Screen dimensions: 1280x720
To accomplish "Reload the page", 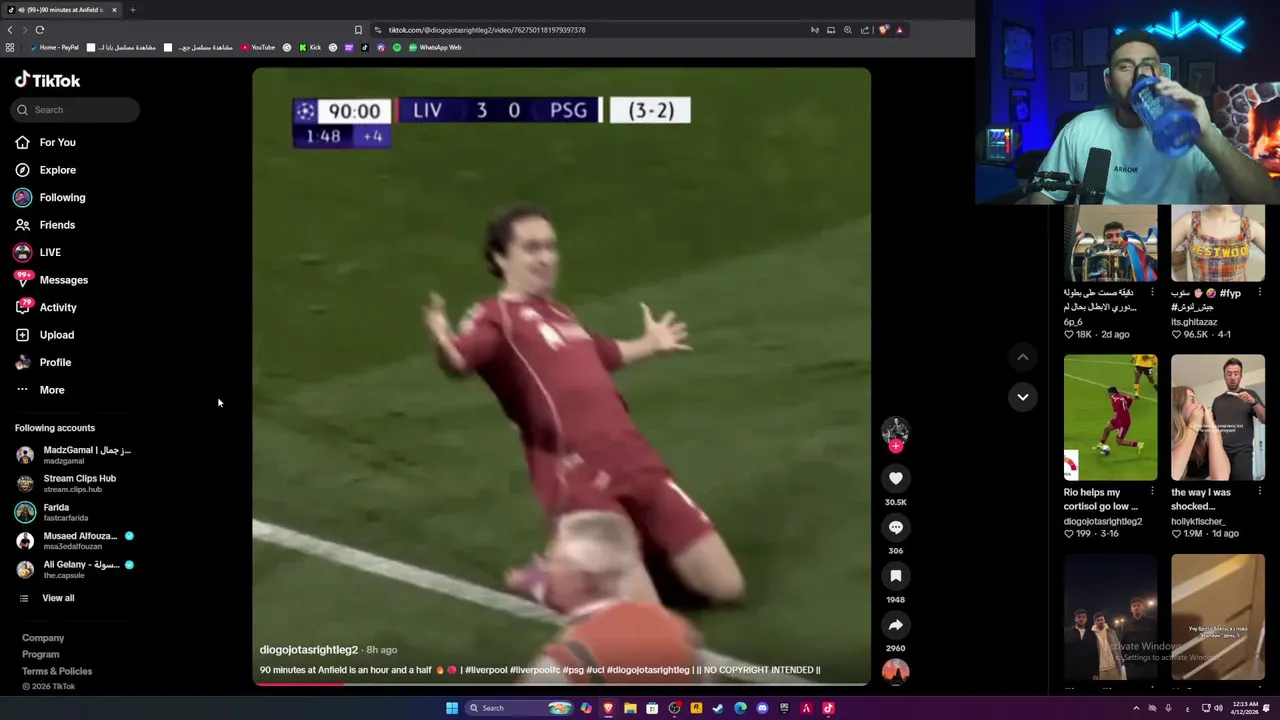I will coord(40,30).
